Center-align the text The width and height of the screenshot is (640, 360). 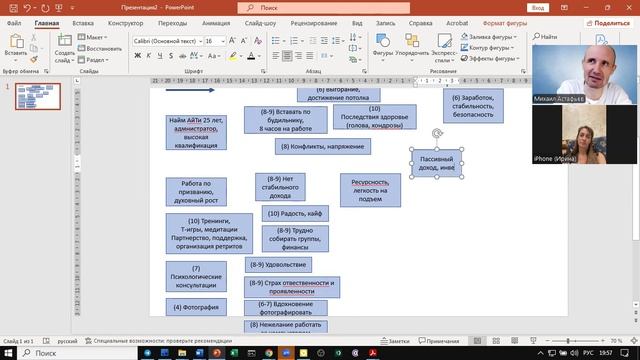click(x=287, y=56)
